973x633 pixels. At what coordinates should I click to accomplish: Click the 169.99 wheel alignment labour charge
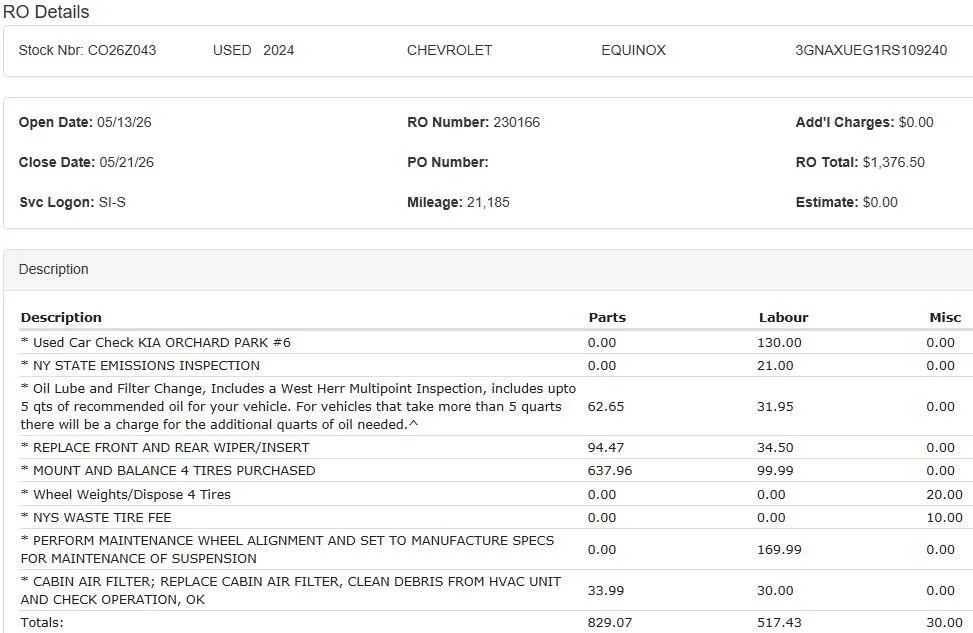[x=779, y=550]
